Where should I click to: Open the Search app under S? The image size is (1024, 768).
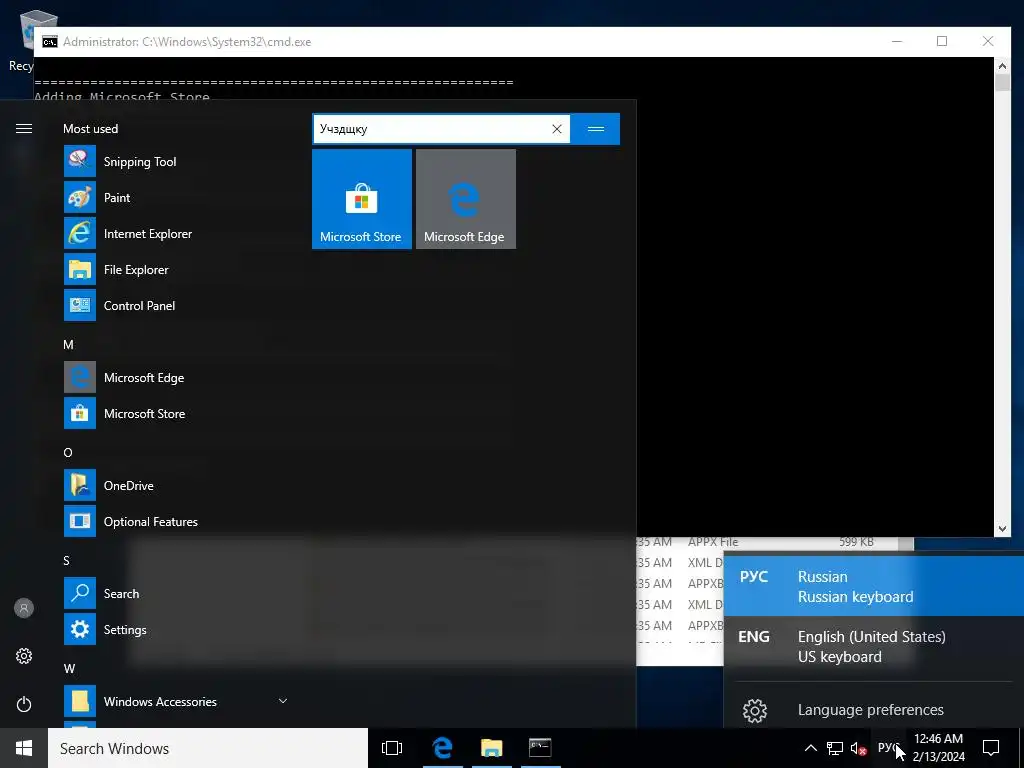coord(176,594)
